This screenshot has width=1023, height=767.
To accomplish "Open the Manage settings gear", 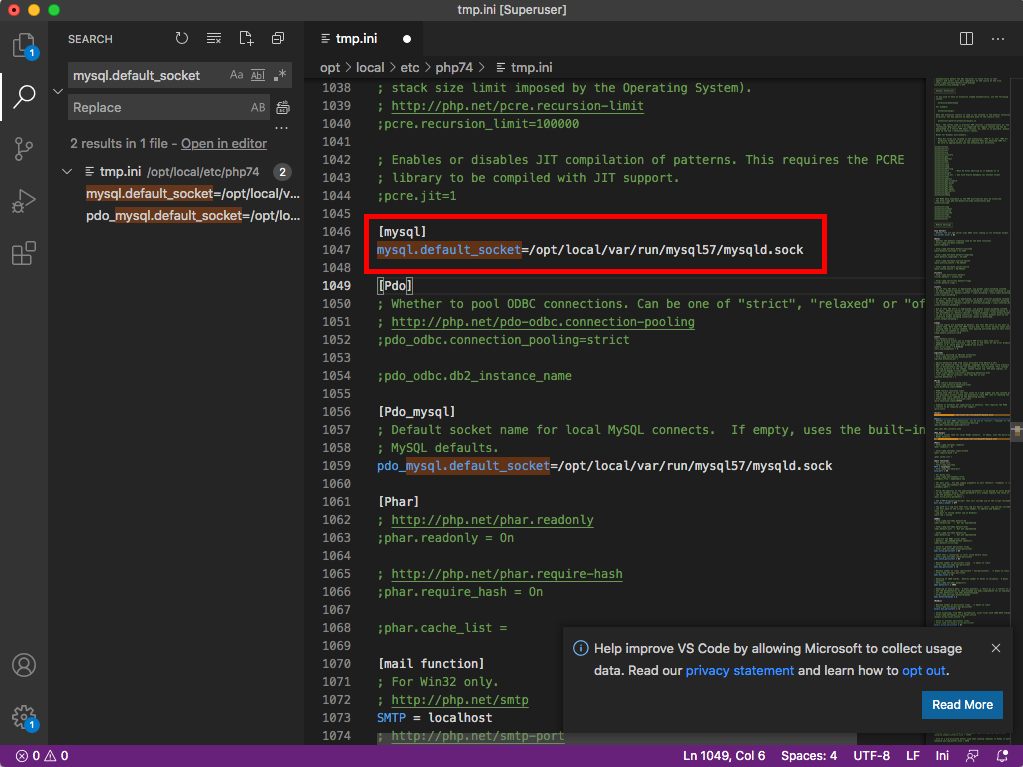I will click(24, 716).
